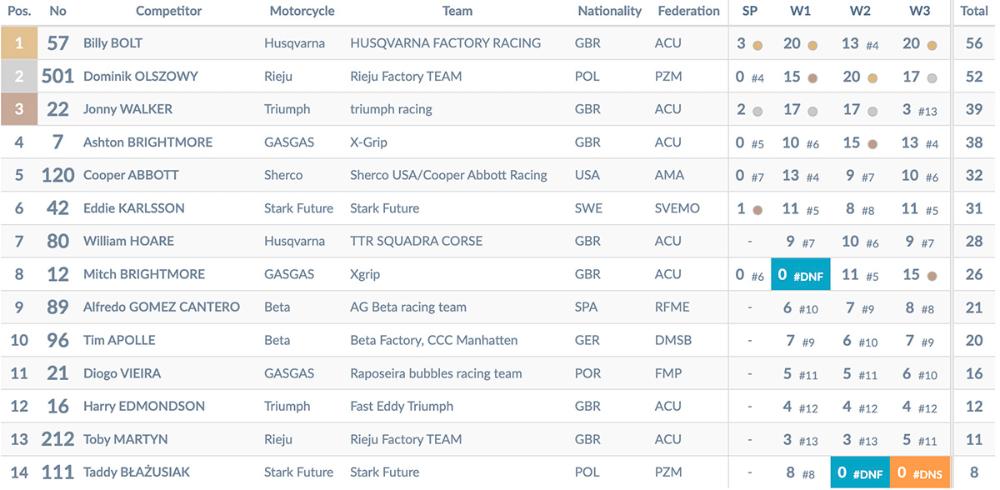1000x490 pixels.
Task: Click the Nationality column header
Action: [610, 11]
